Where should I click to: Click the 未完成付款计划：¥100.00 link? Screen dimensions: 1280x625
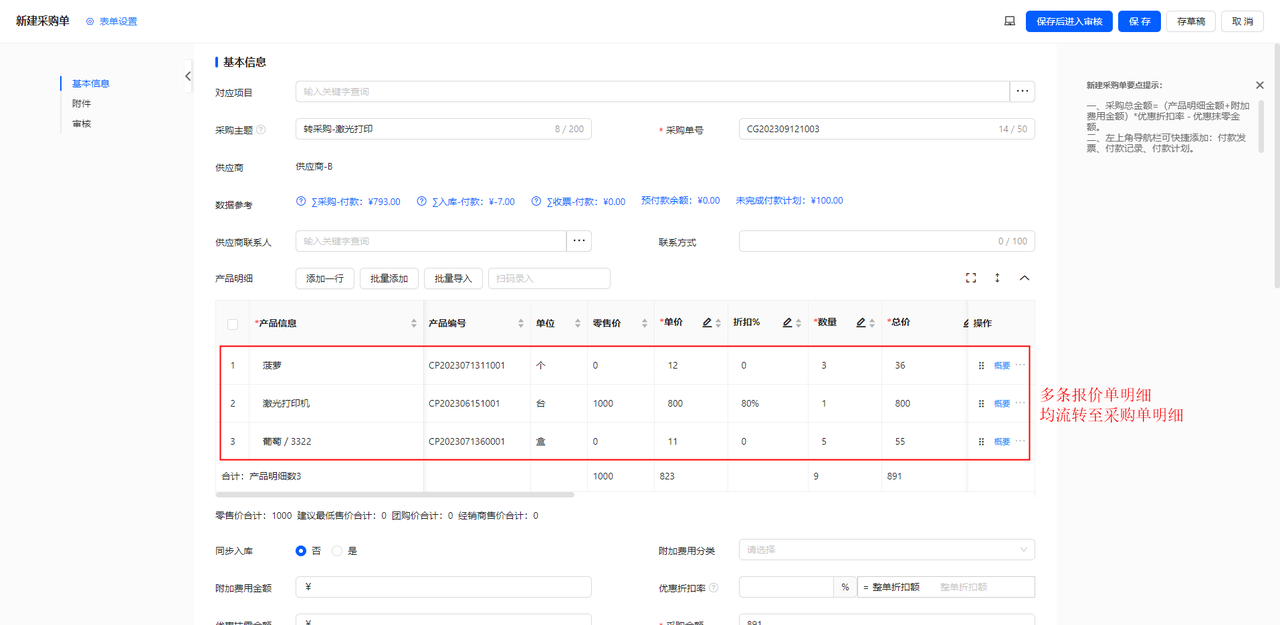tap(789, 200)
